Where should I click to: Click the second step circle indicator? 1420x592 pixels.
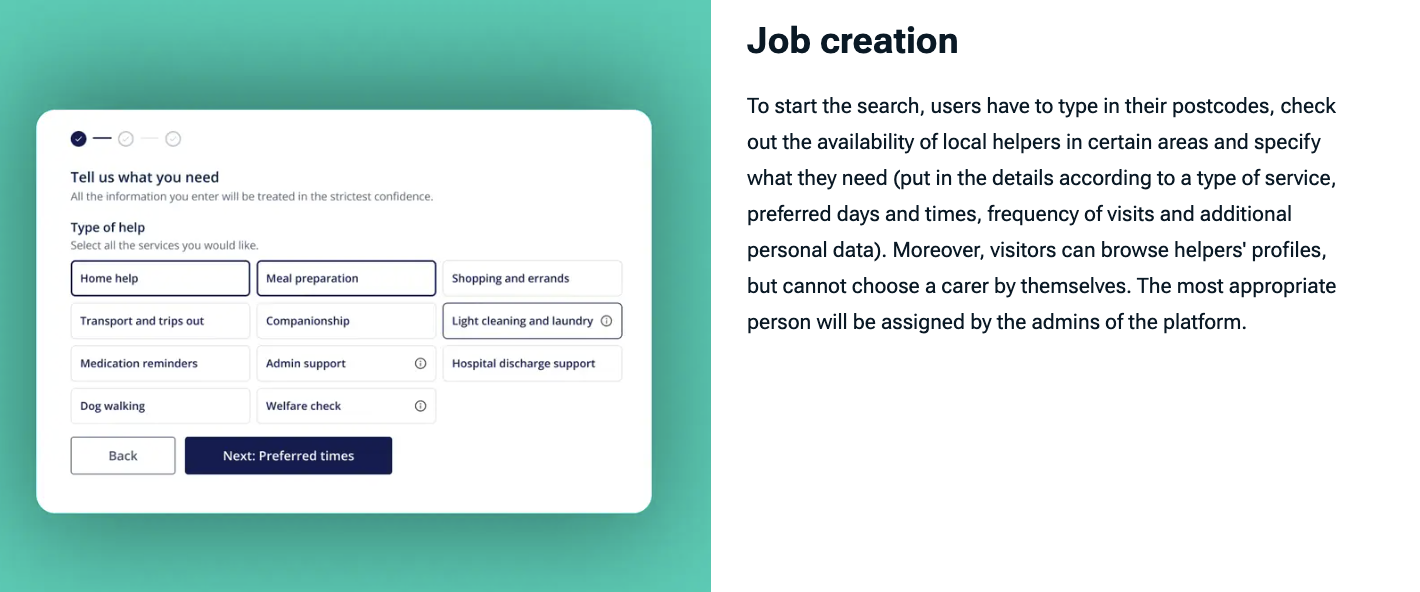pyautogui.click(x=126, y=139)
